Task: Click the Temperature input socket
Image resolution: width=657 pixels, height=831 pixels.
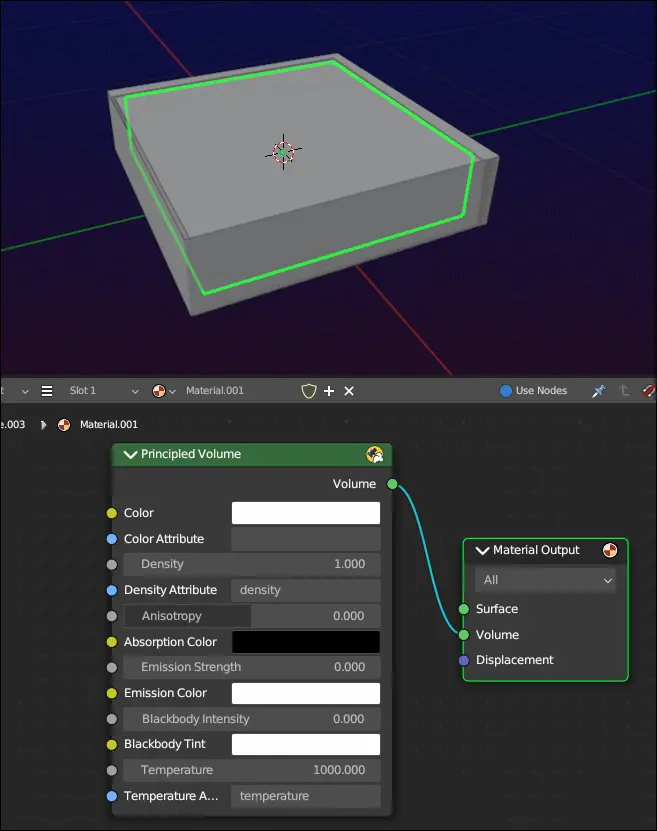Action: 111,770
